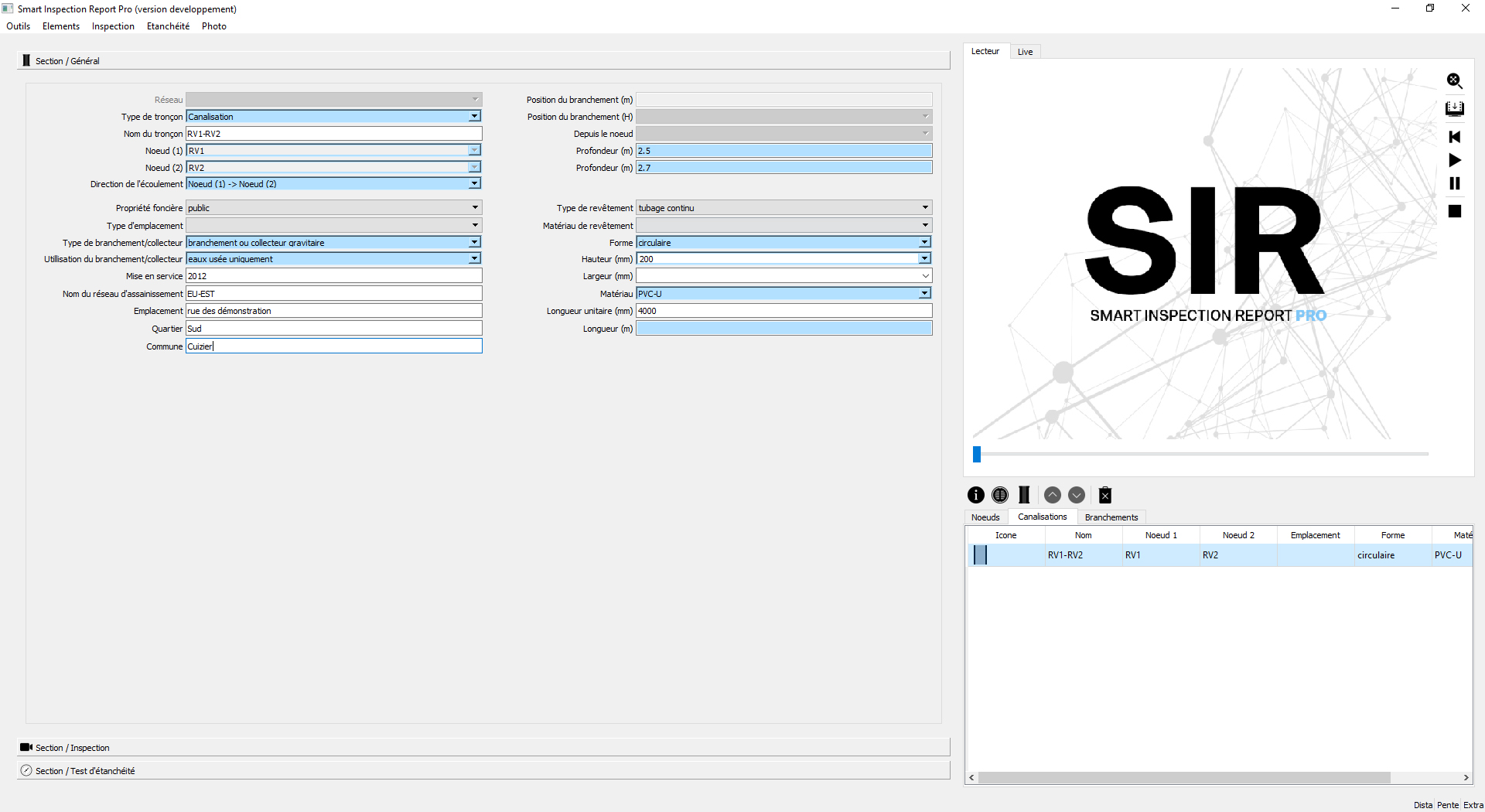Image resolution: width=1485 pixels, height=812 pixels.
Task: Click the camera icon of Section / Inspection
Action: (26, 747)
